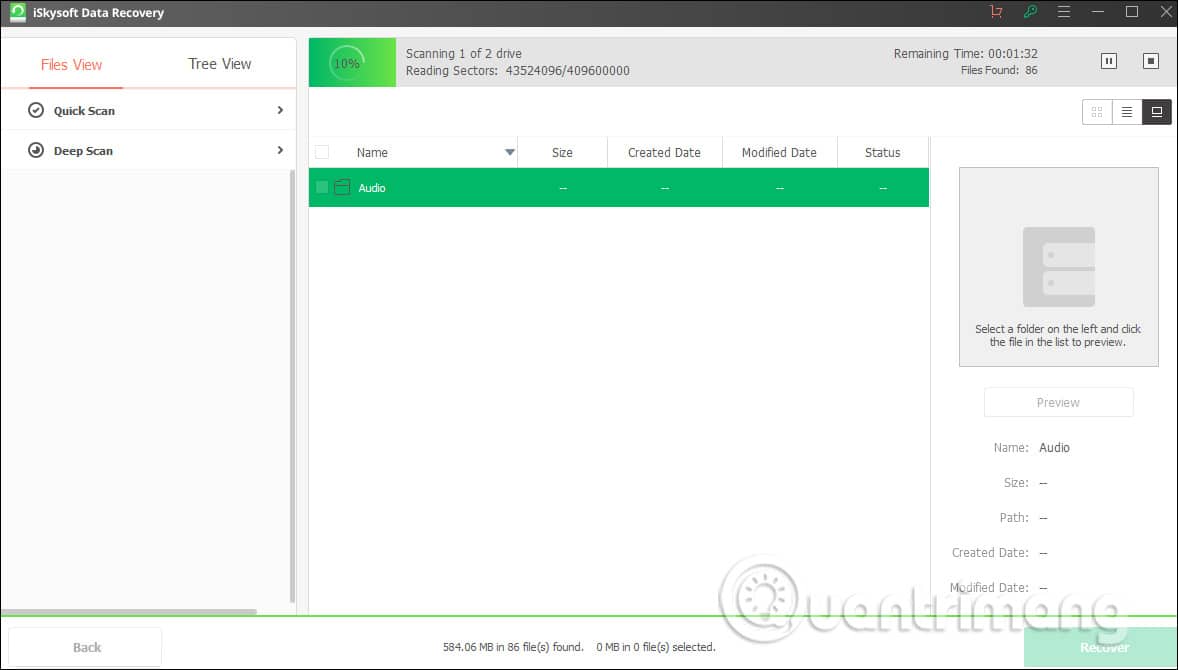Screen dimensions: 1178x670
Task: Select the Audio row name
Action: 372,188
